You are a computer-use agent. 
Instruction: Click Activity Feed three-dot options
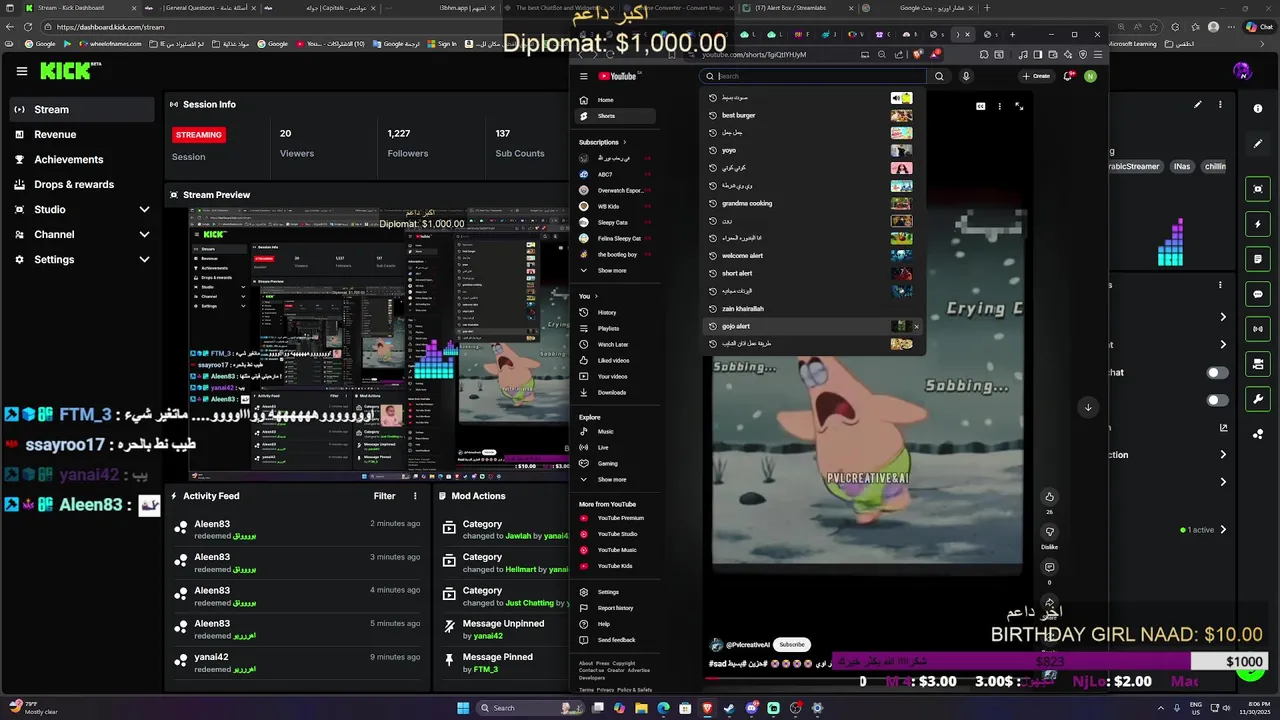pyautogui.click(x=415, y=496)
